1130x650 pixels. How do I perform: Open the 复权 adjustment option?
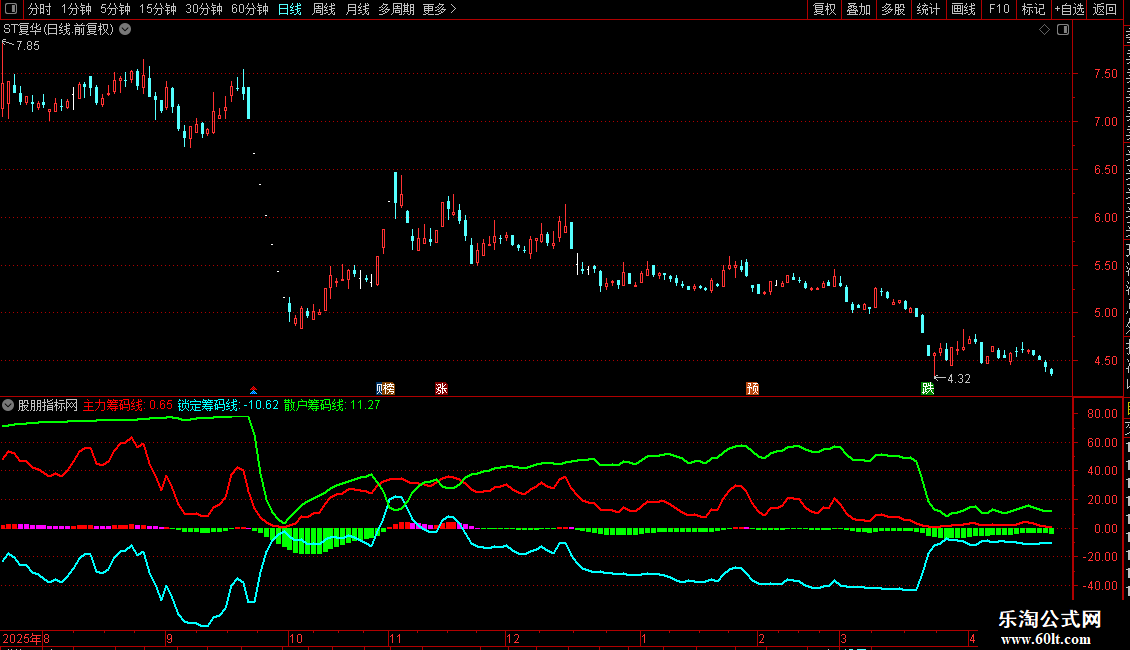[824, 9]
